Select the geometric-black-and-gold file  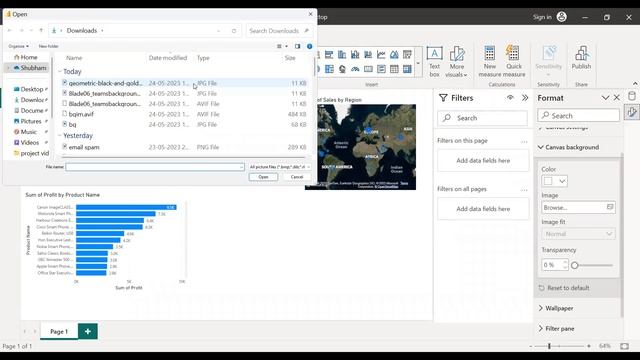[184, 83]
